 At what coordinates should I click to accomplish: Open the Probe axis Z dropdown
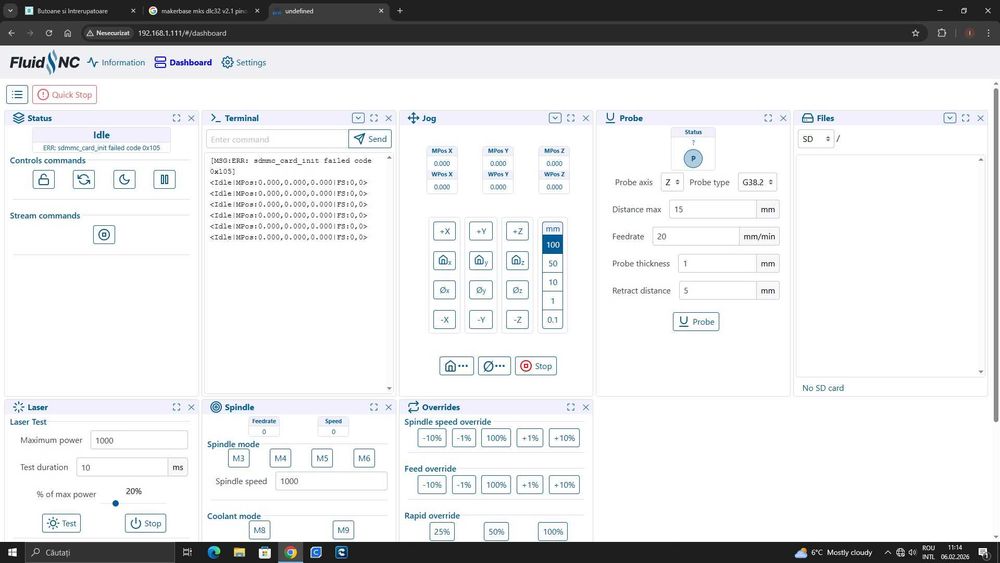(672, 182)
